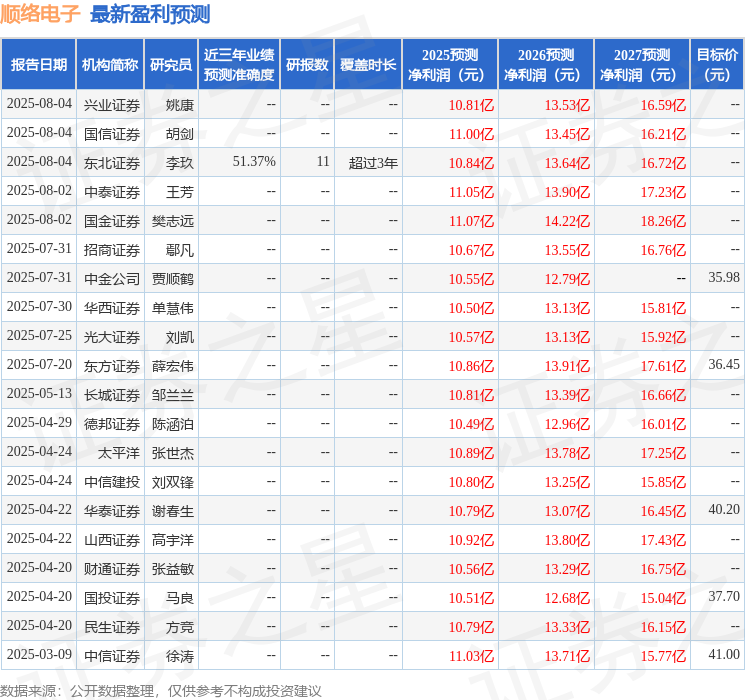745x700 pixels.
Task: Click 2027 forecast 15.04亿
Action: pyautogui.click(x=663, y=598)
